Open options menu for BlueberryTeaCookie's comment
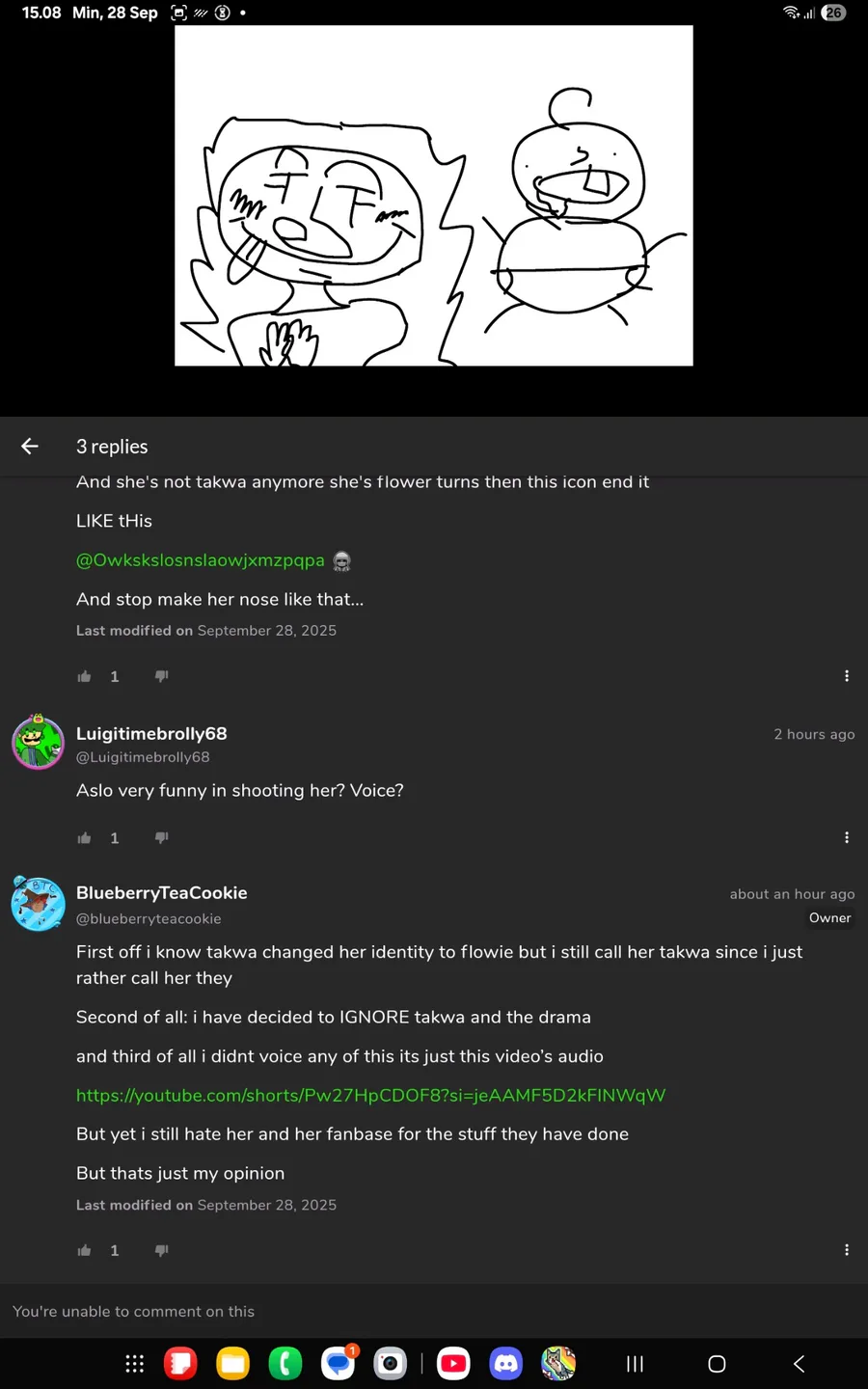The width and height of the screenshot is (868, 1389). [x=846, y=1250]
